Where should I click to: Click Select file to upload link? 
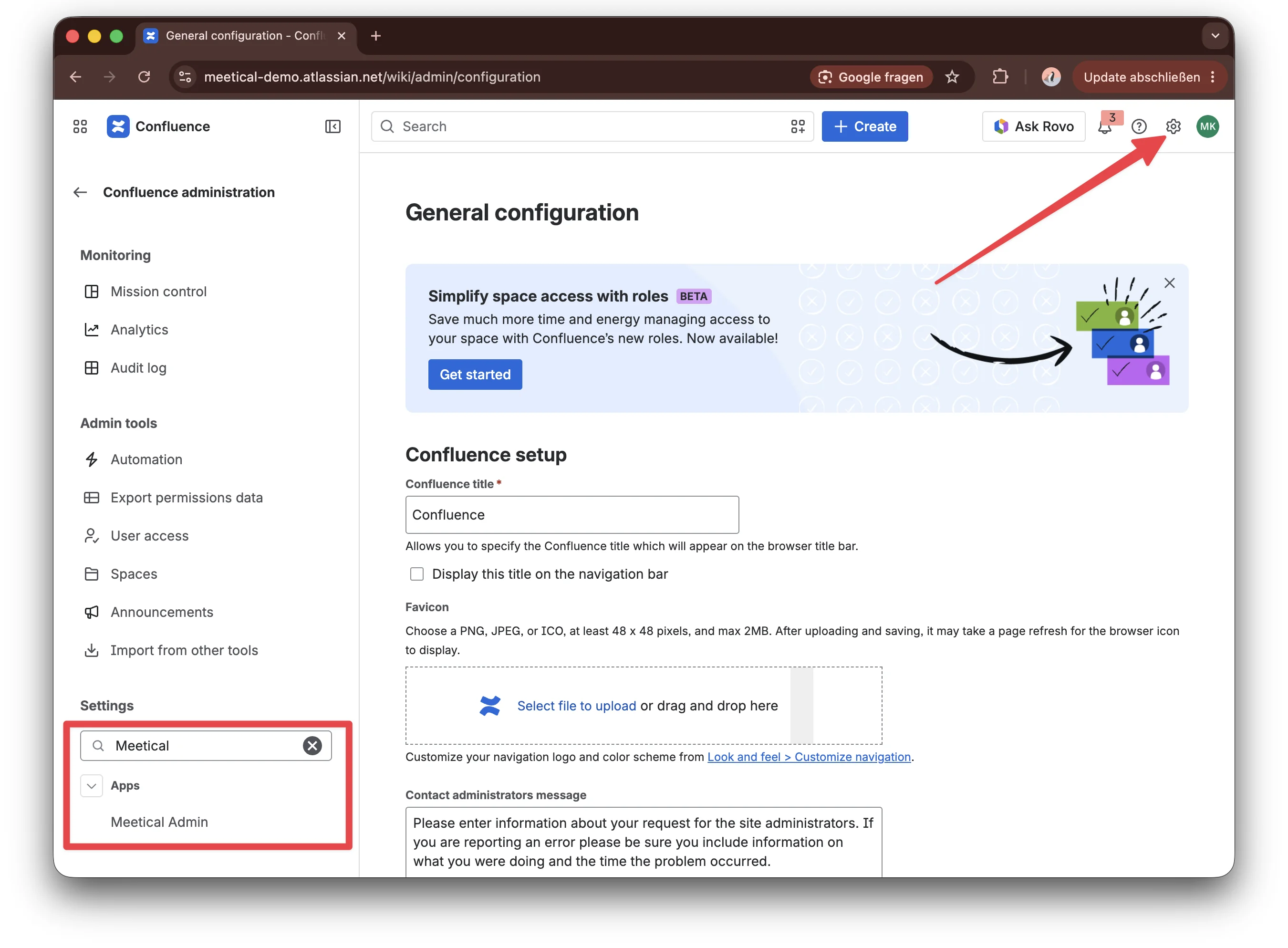click(576, 705)
